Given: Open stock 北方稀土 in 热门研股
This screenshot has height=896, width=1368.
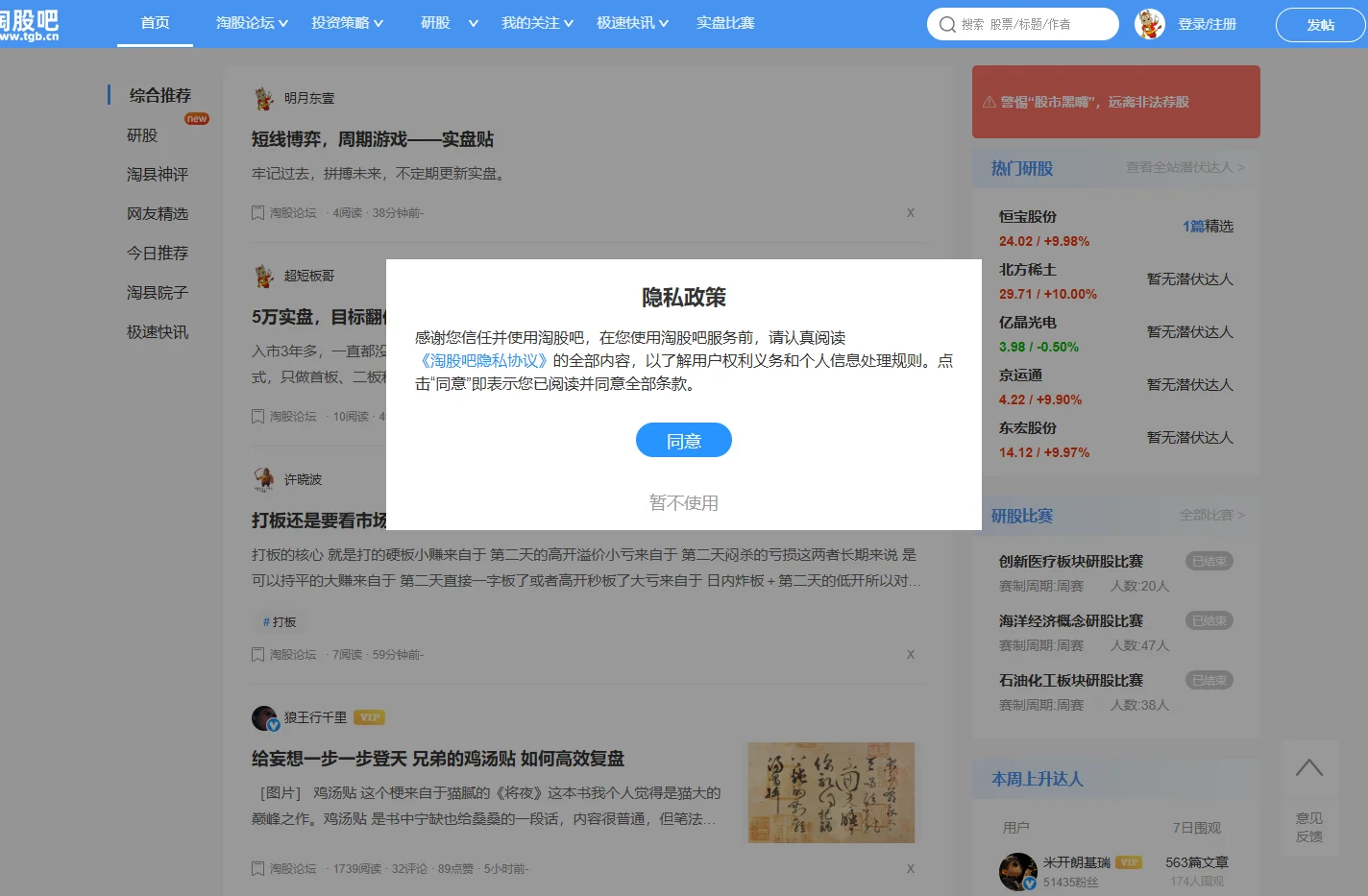Looking at the screenshot, I should click(x=1028, y=270).
